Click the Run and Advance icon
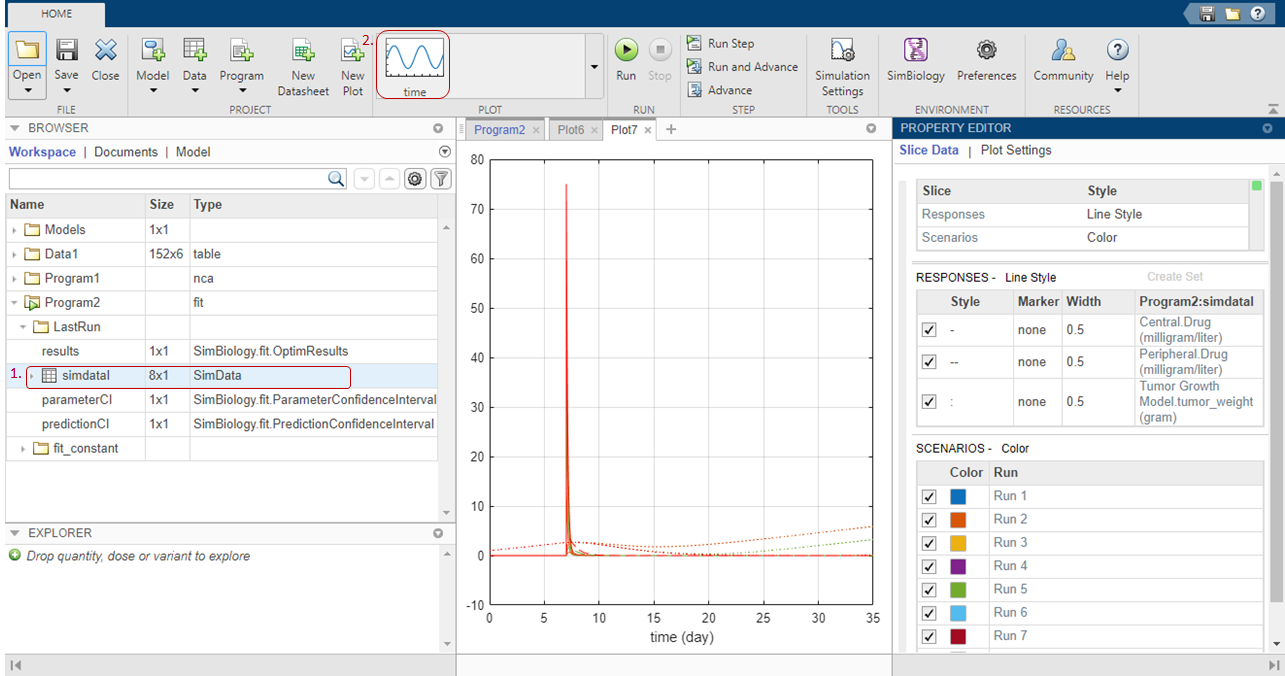The image size is (1285, 676). 695,67
